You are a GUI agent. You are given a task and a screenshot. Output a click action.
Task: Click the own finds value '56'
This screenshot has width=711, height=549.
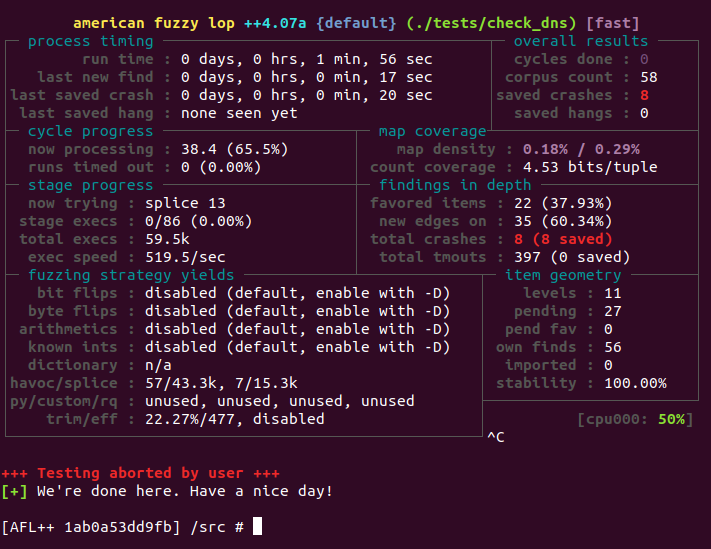click(613, 347)
